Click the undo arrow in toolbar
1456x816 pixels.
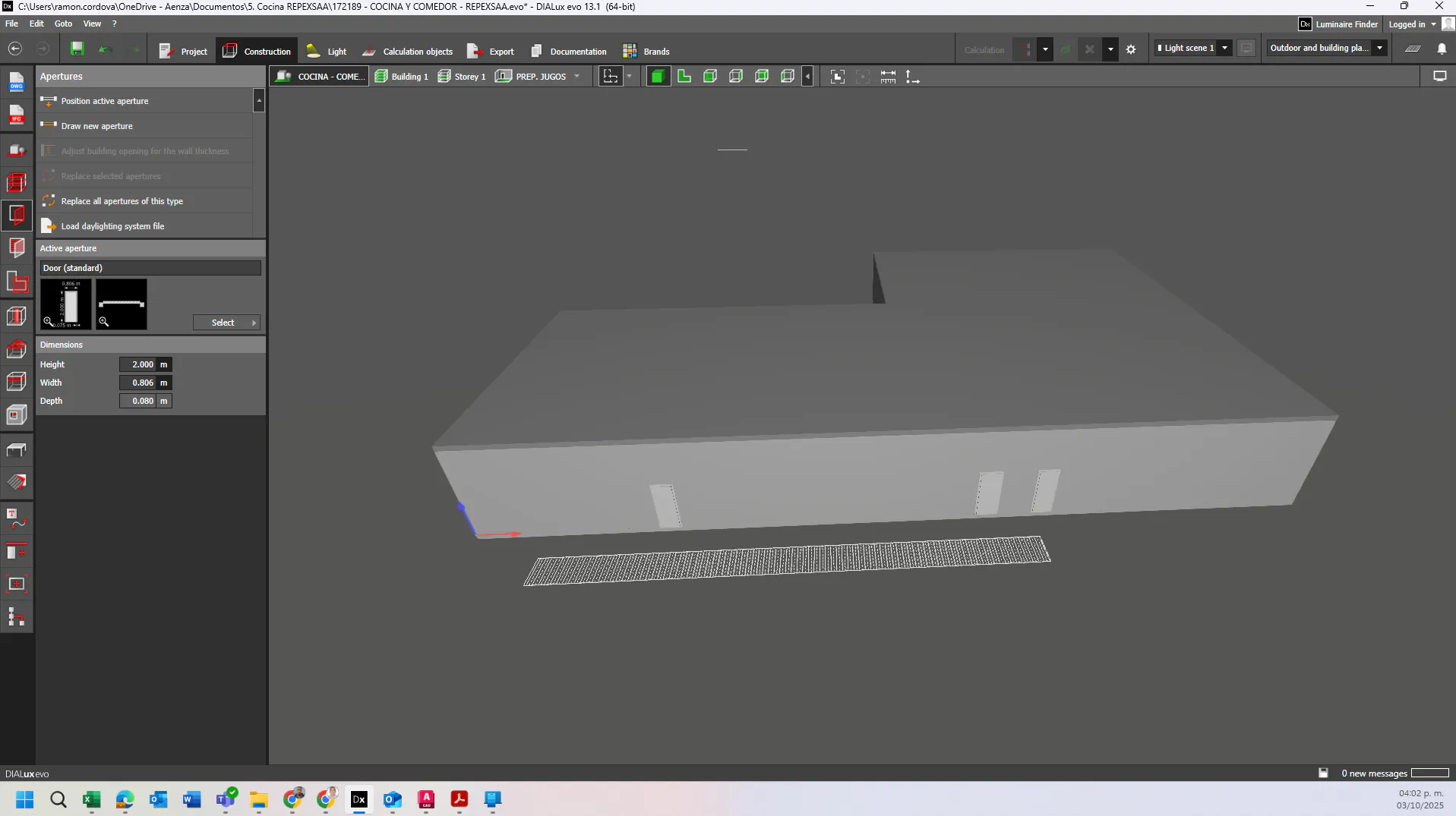[105, 49]
